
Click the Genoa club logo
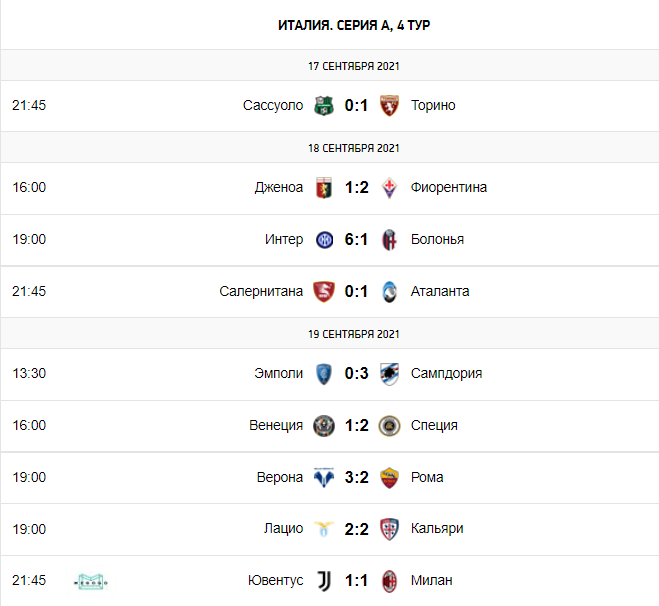(x=323, y=187)
